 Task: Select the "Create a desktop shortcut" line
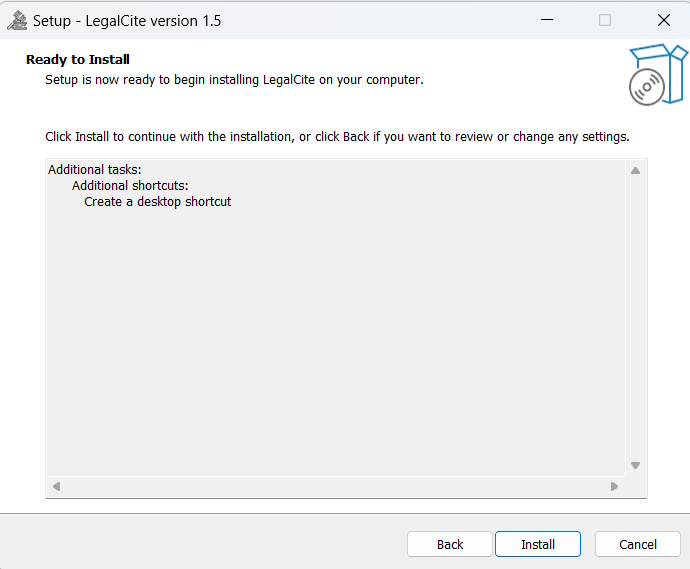[x=158, y=202]
